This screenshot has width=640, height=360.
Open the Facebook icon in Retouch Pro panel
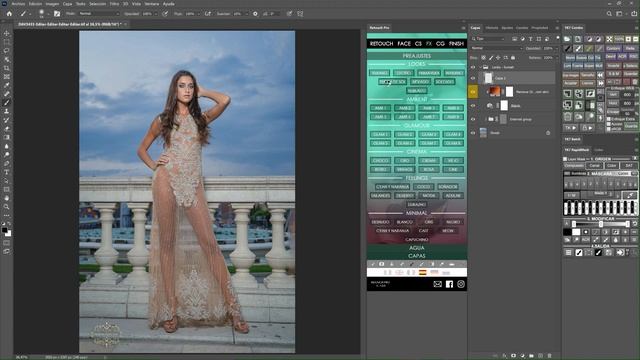point(449,284)
